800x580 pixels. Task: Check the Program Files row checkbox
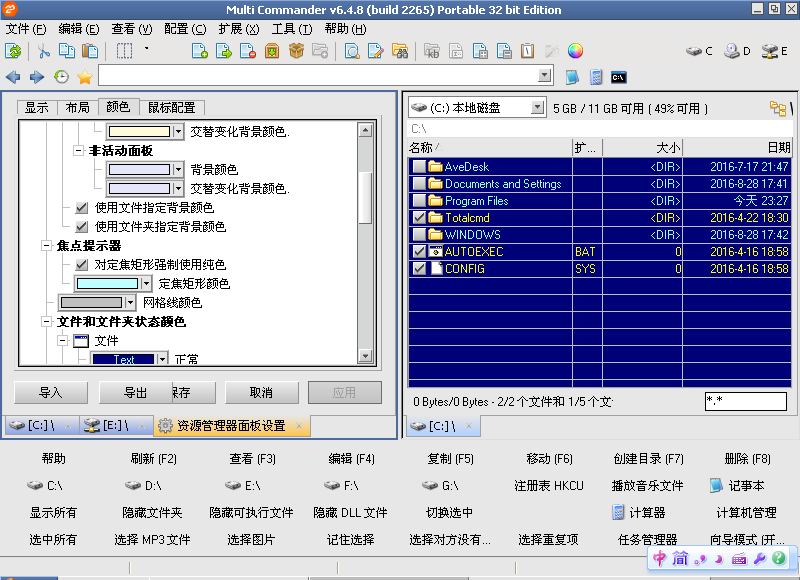pos(419,200)
